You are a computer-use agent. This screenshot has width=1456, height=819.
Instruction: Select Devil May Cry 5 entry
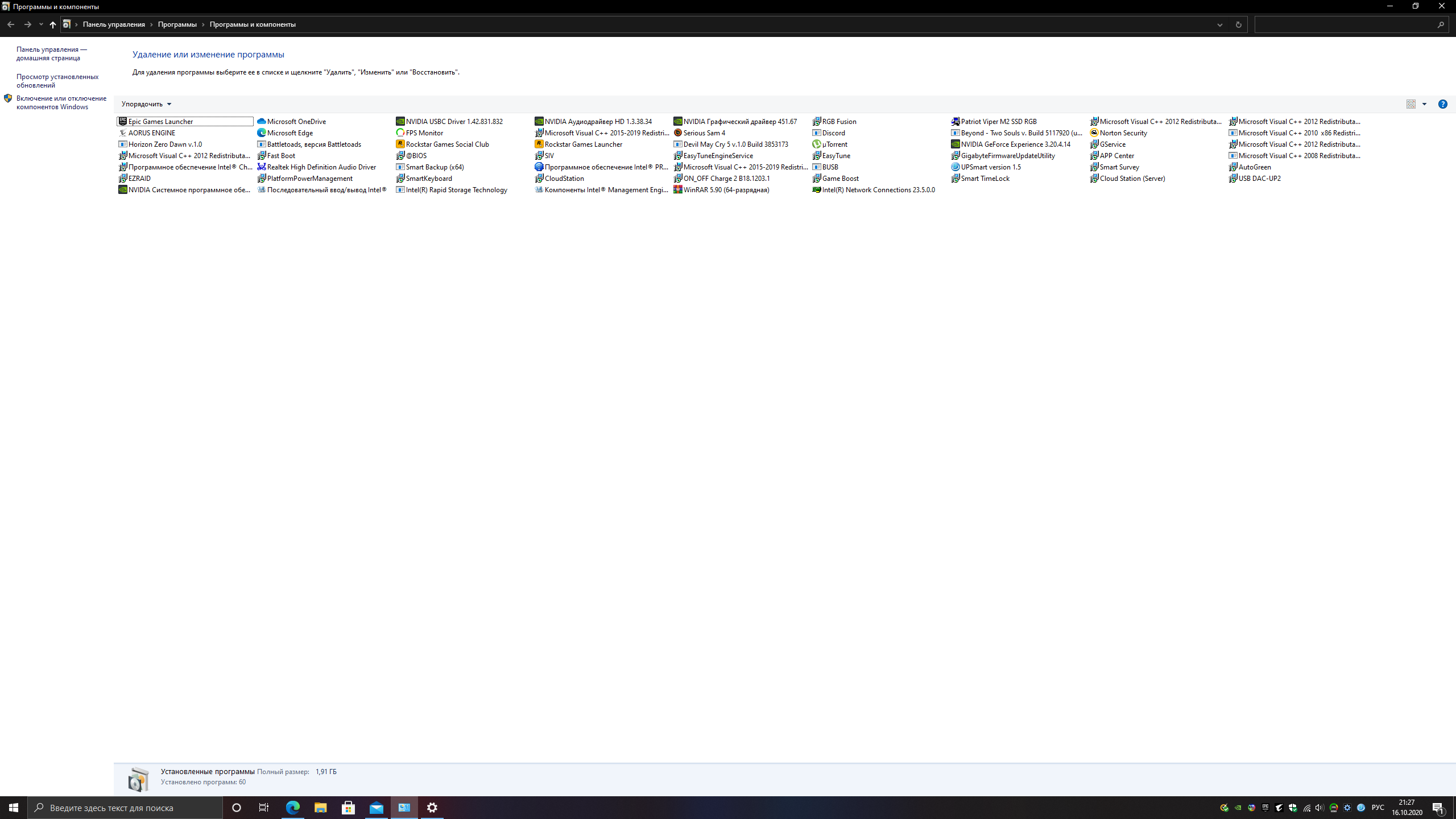click(731, 144)
